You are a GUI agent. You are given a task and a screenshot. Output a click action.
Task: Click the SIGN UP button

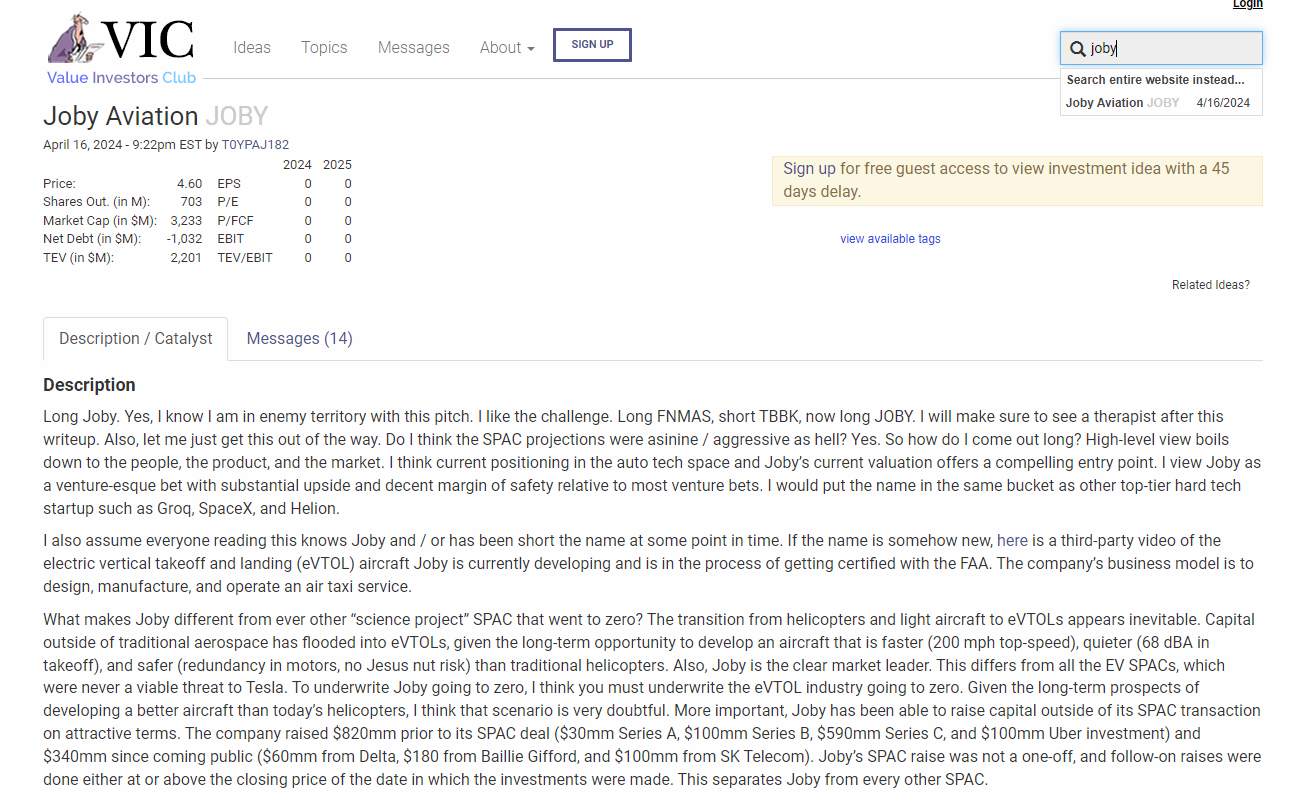(x=592, y=45)
